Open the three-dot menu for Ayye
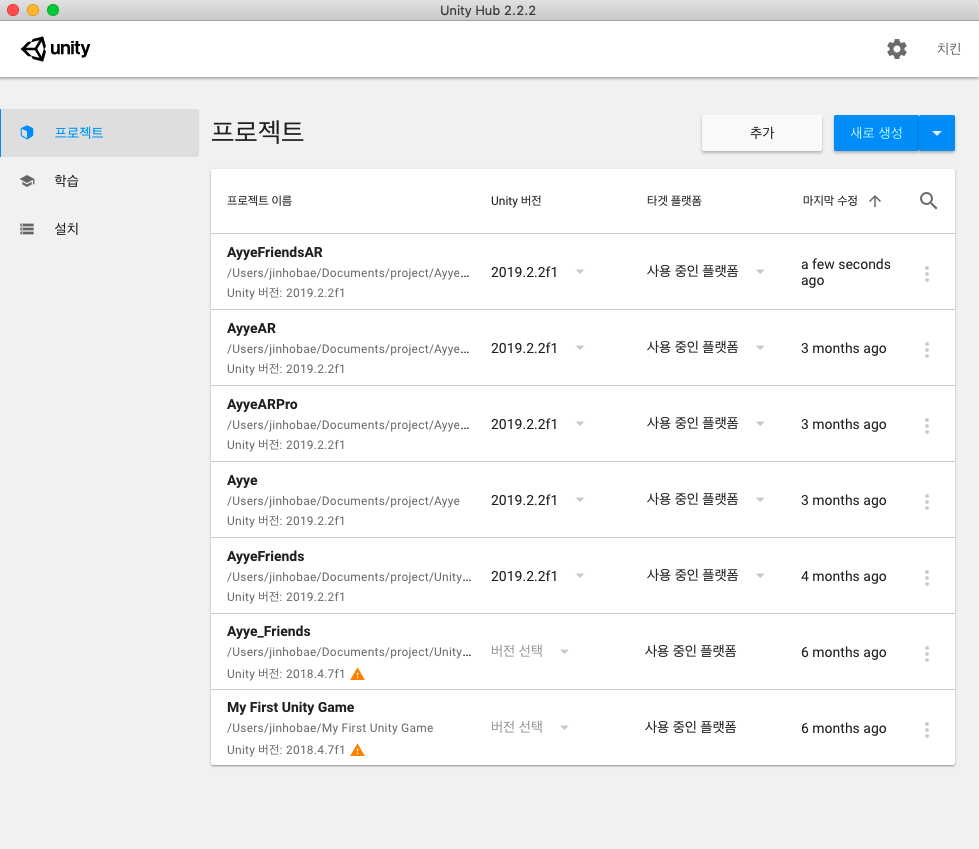 point(927,501)
